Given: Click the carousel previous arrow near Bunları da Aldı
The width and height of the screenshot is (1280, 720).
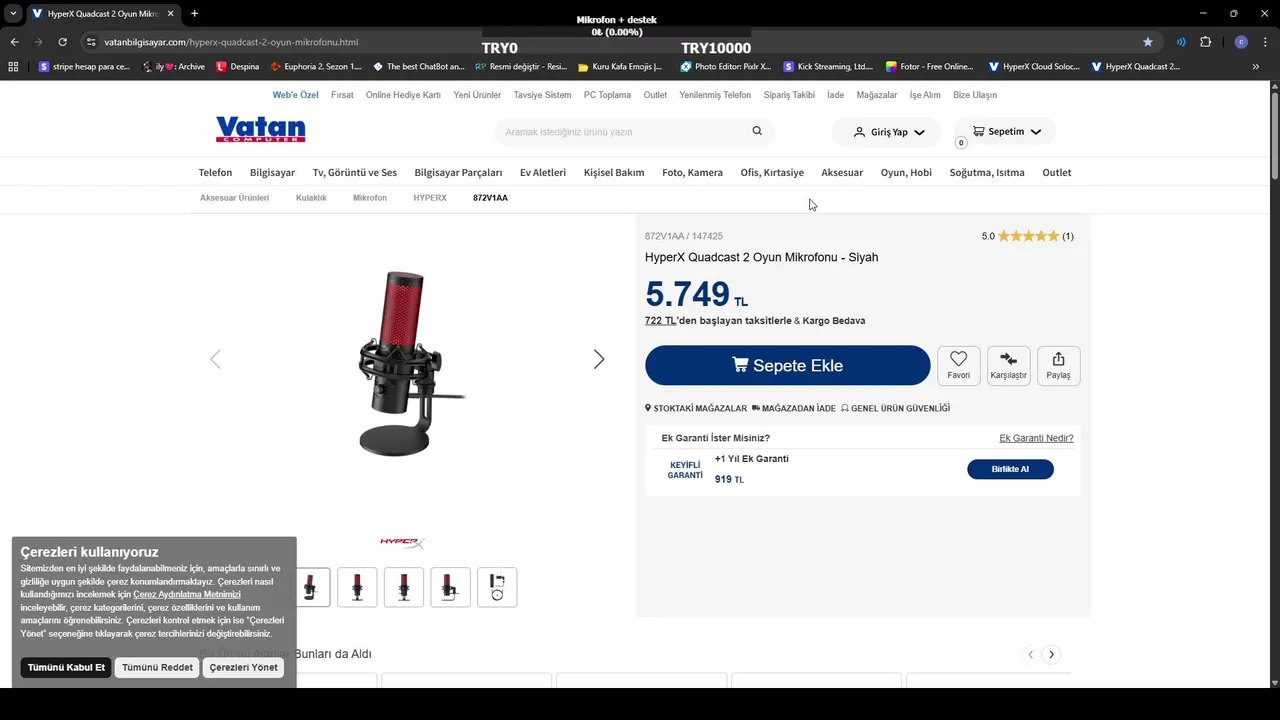Looking at the screenshot, I should coord(1030,654).
